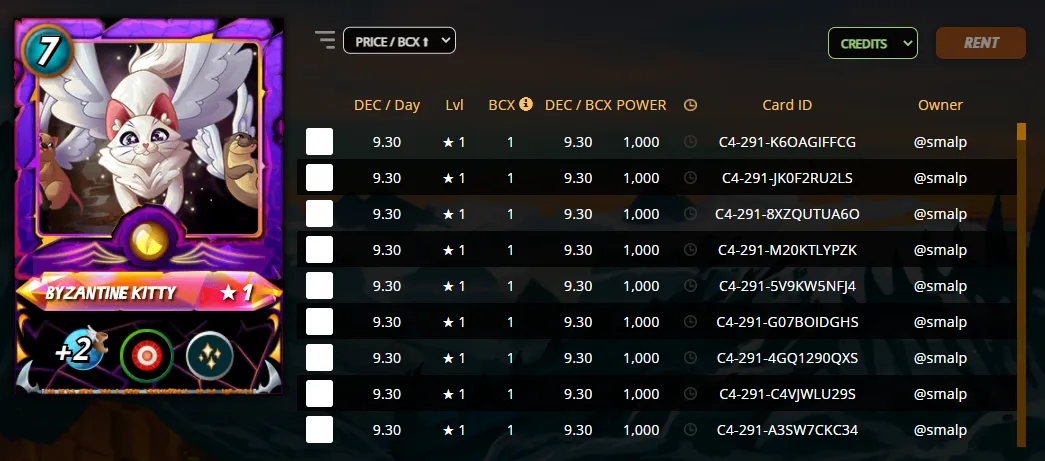Click the mana cost 7 orb
Screen dimensions: 1045x461
click(x=47, y=51)
